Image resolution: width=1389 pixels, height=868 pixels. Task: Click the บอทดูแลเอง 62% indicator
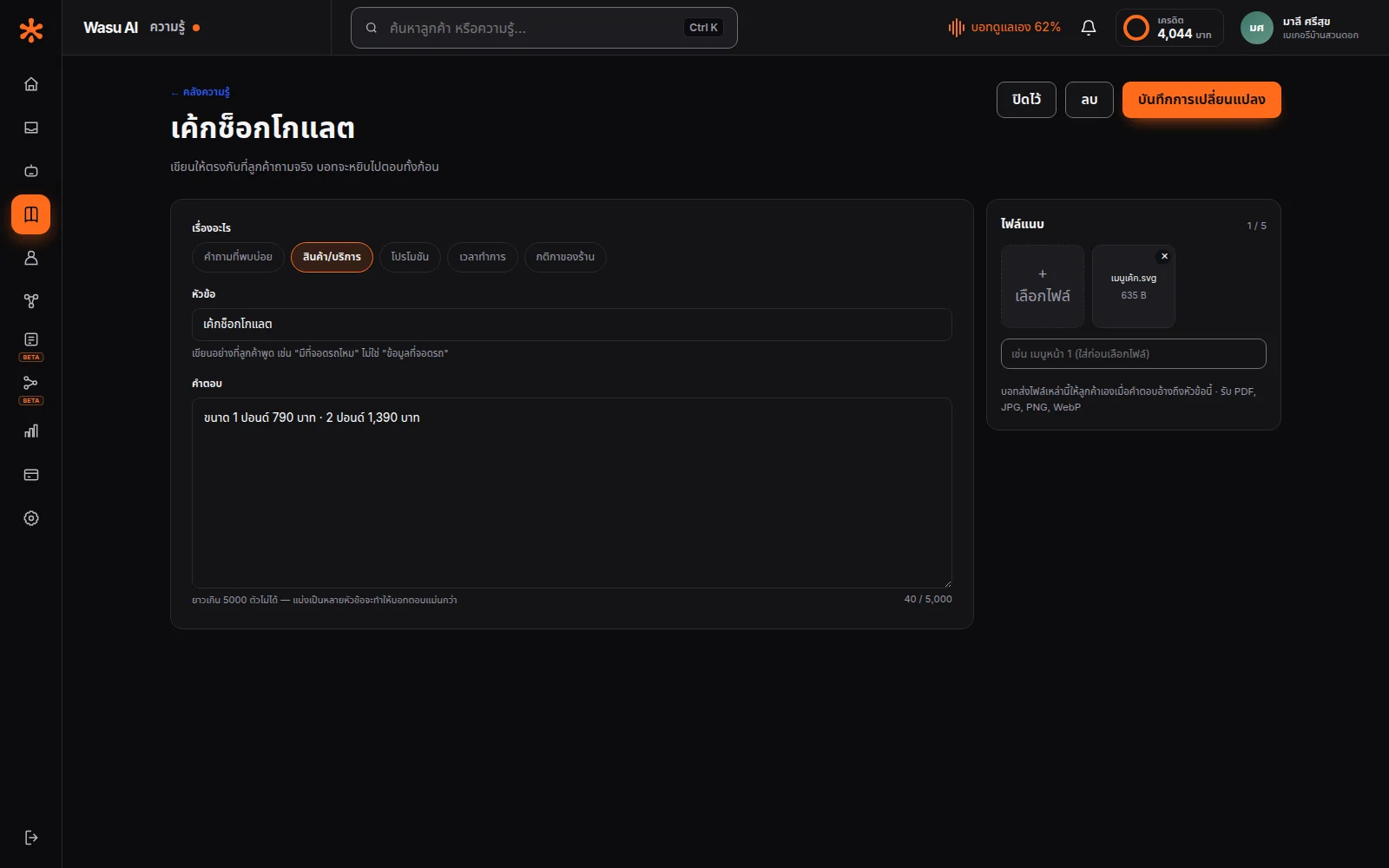1004,28
